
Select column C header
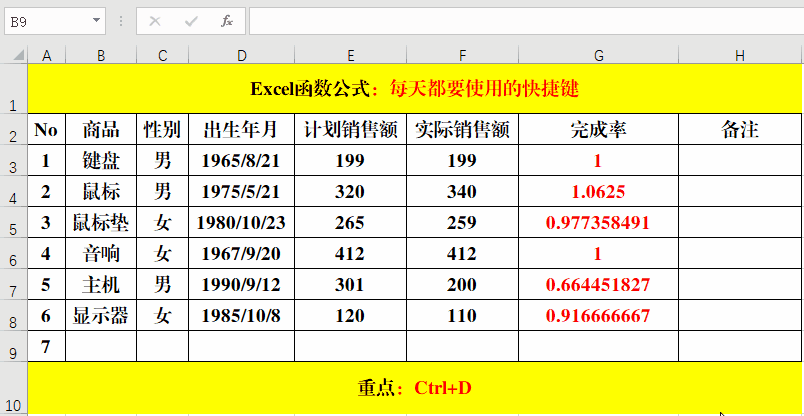tap(163, 55)
